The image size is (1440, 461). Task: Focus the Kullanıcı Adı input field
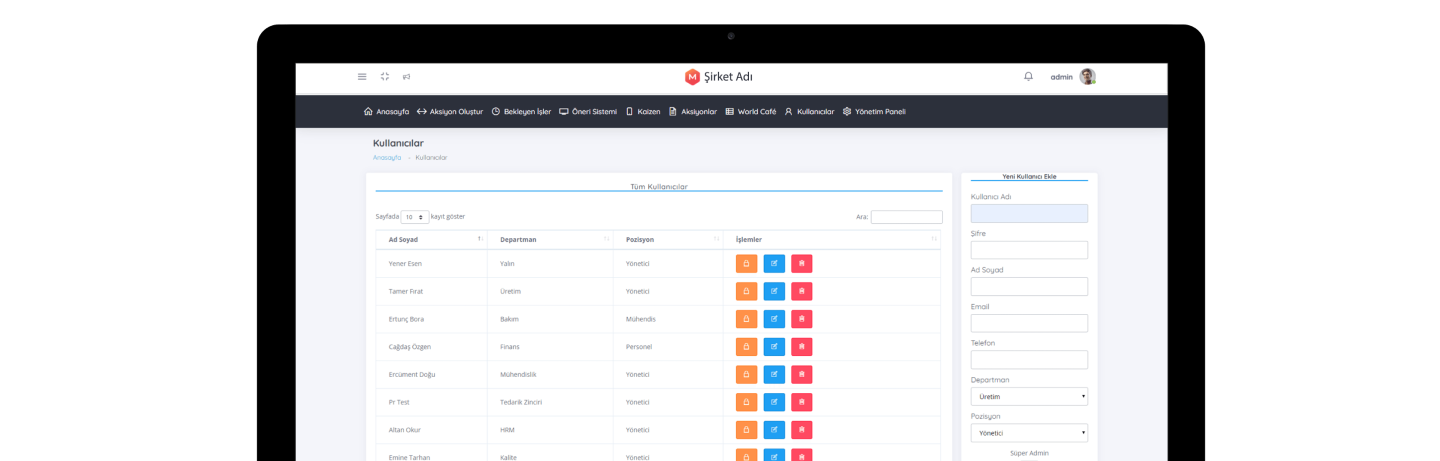1029,213
